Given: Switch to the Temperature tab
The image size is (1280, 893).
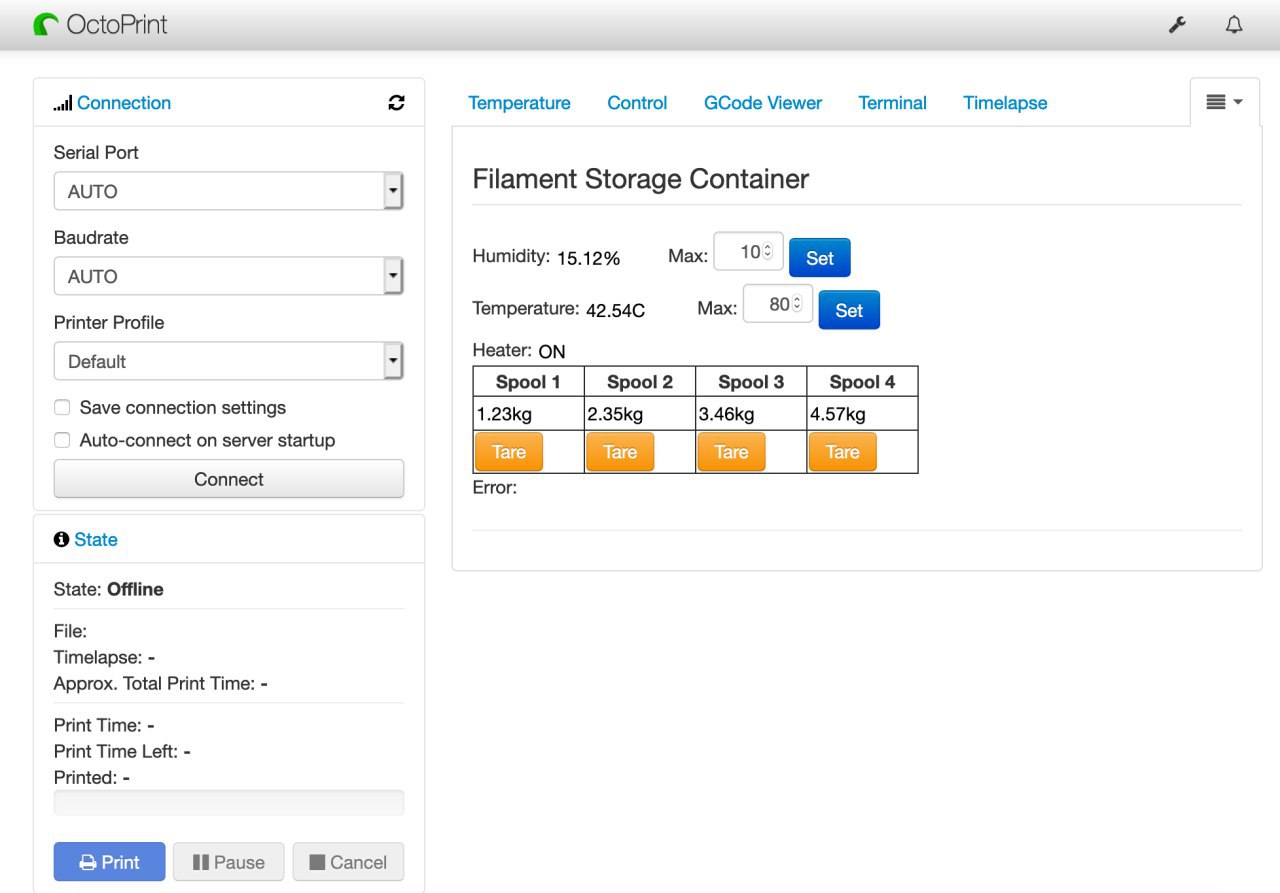Looking at the screenshot, I should tap(519, 103).
